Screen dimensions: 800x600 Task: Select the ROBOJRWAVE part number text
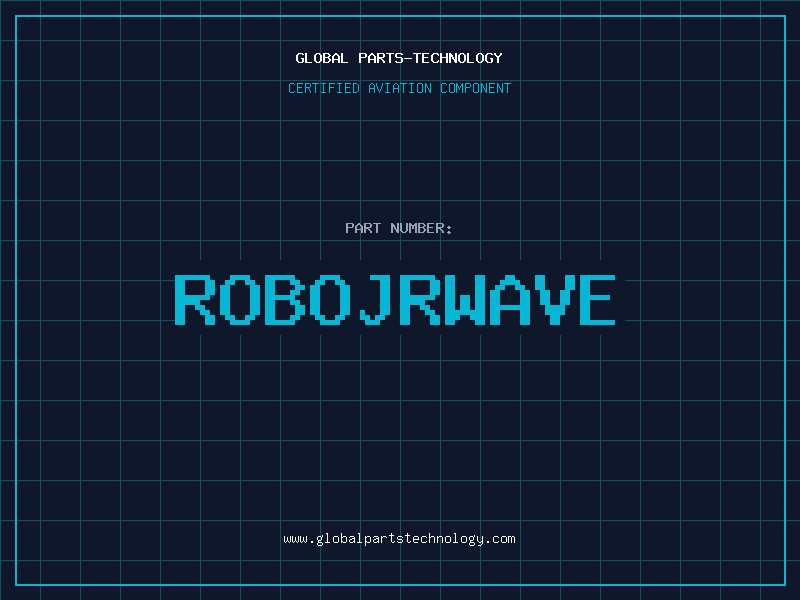[x=395, y=300]
